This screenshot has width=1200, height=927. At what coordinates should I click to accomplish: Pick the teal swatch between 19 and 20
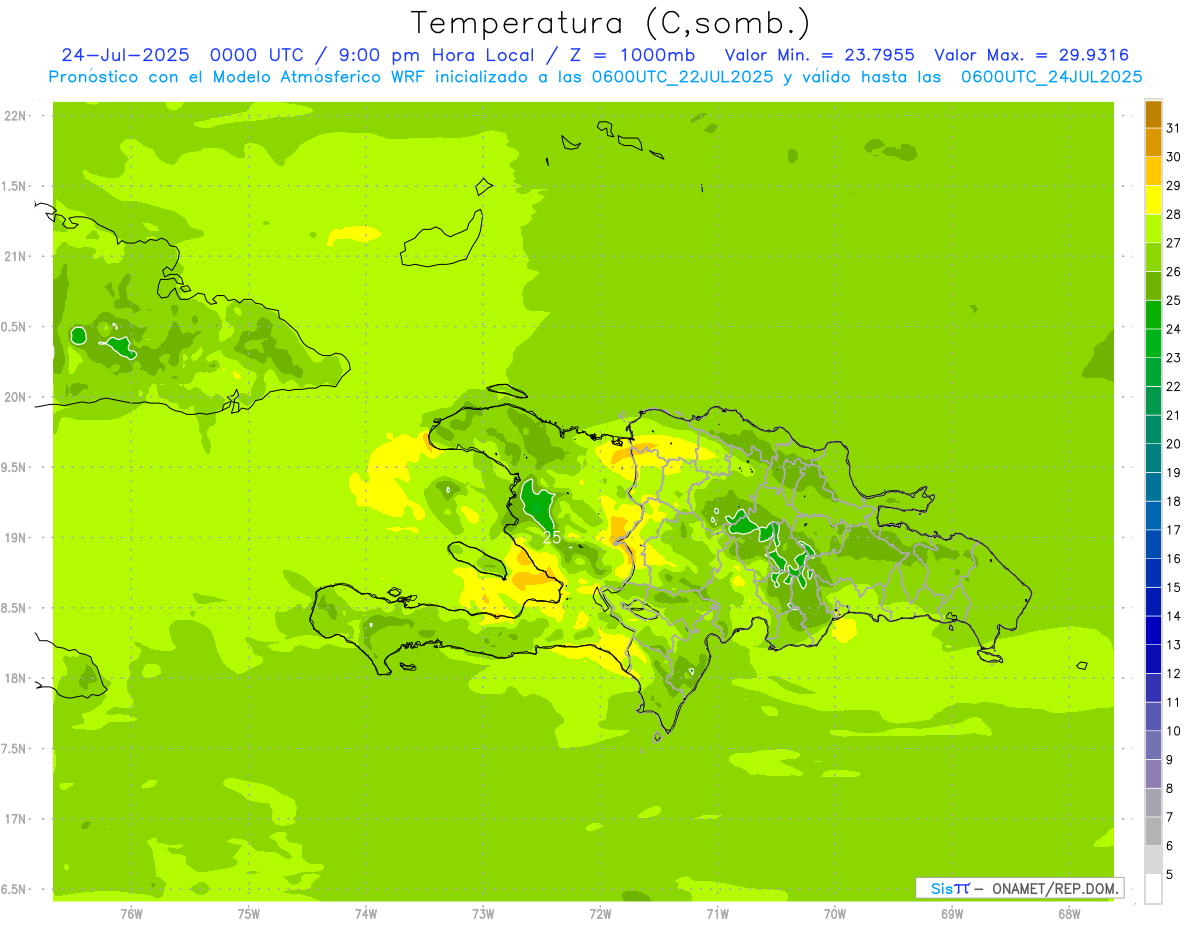click(x=1153, y=458)
